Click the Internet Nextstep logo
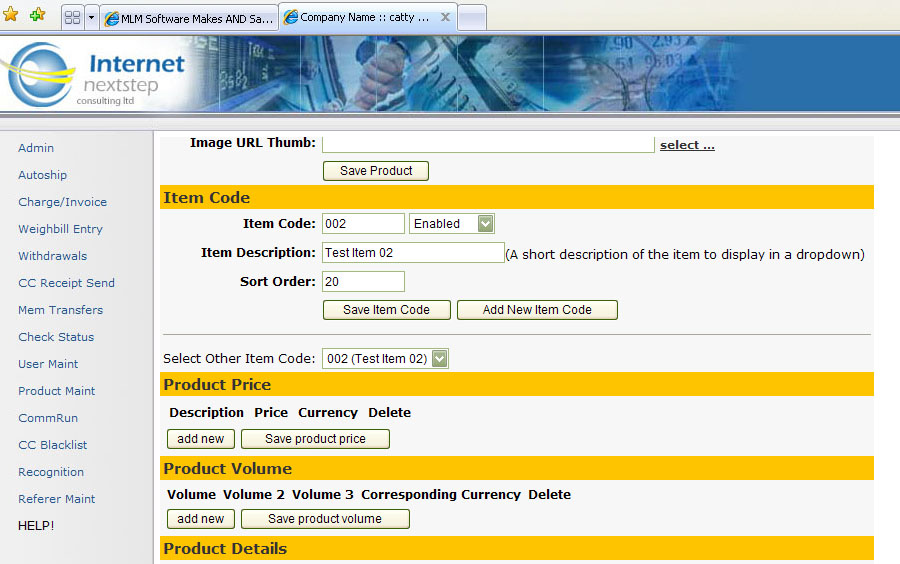Viewport: 900px width, 564px height. pos(95,75)
